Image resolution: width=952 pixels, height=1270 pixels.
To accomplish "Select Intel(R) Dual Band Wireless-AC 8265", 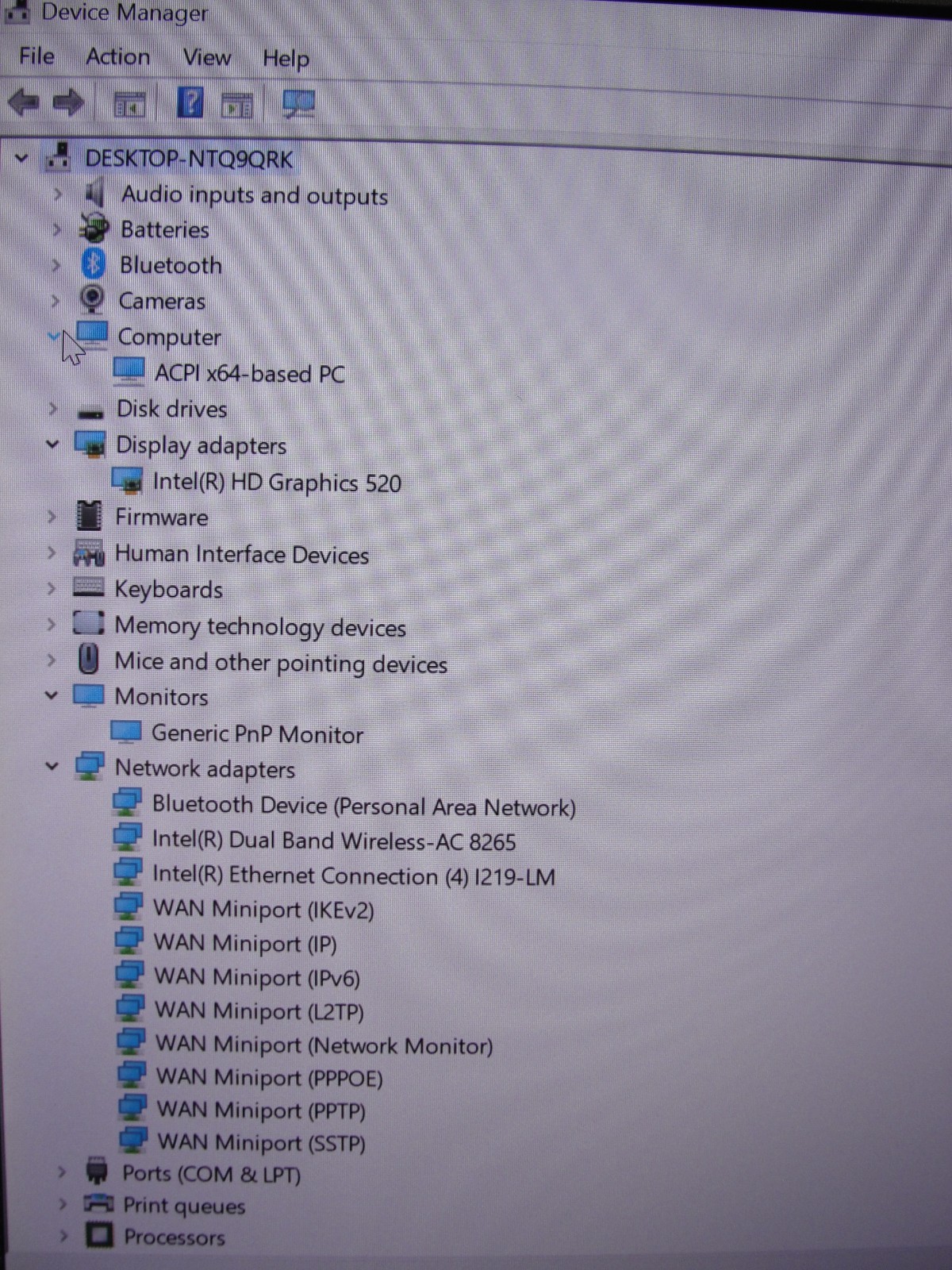I will pyautogui.click(x=334, y=841).
